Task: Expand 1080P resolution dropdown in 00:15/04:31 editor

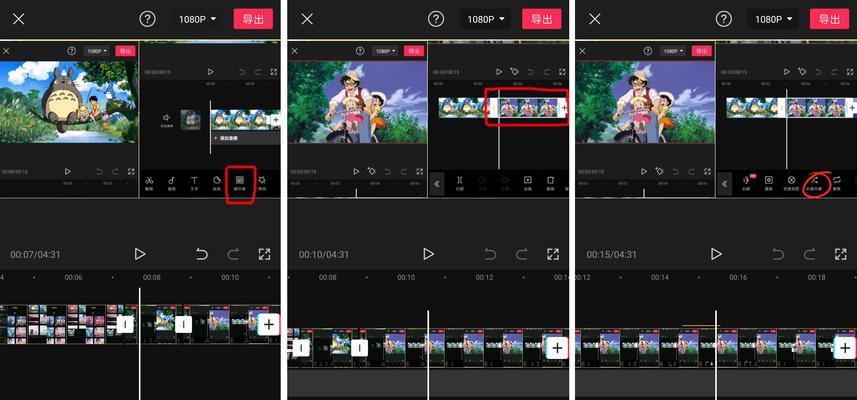Action: point(774,19)
